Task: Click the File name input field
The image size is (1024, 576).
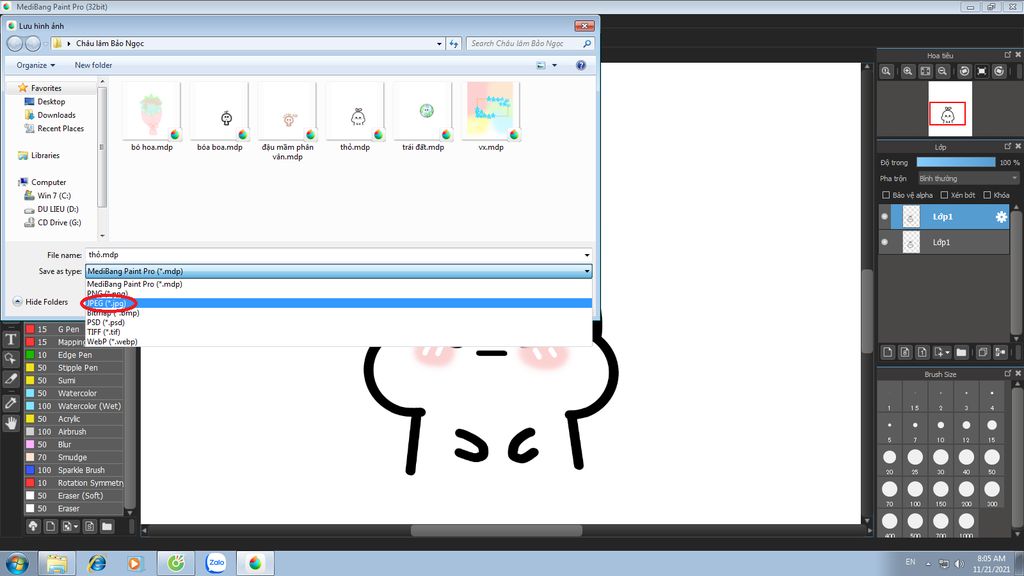Action: (338, 255)
